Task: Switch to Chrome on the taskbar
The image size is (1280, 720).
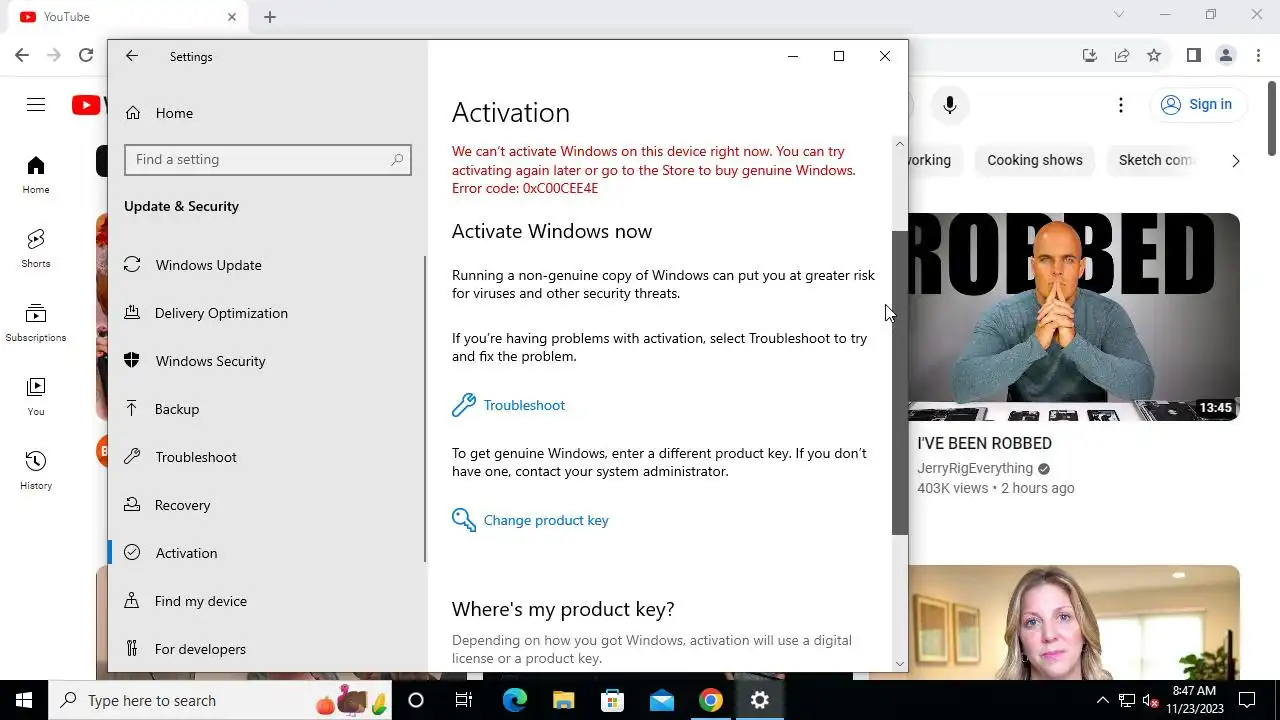Action: (710, 700)
